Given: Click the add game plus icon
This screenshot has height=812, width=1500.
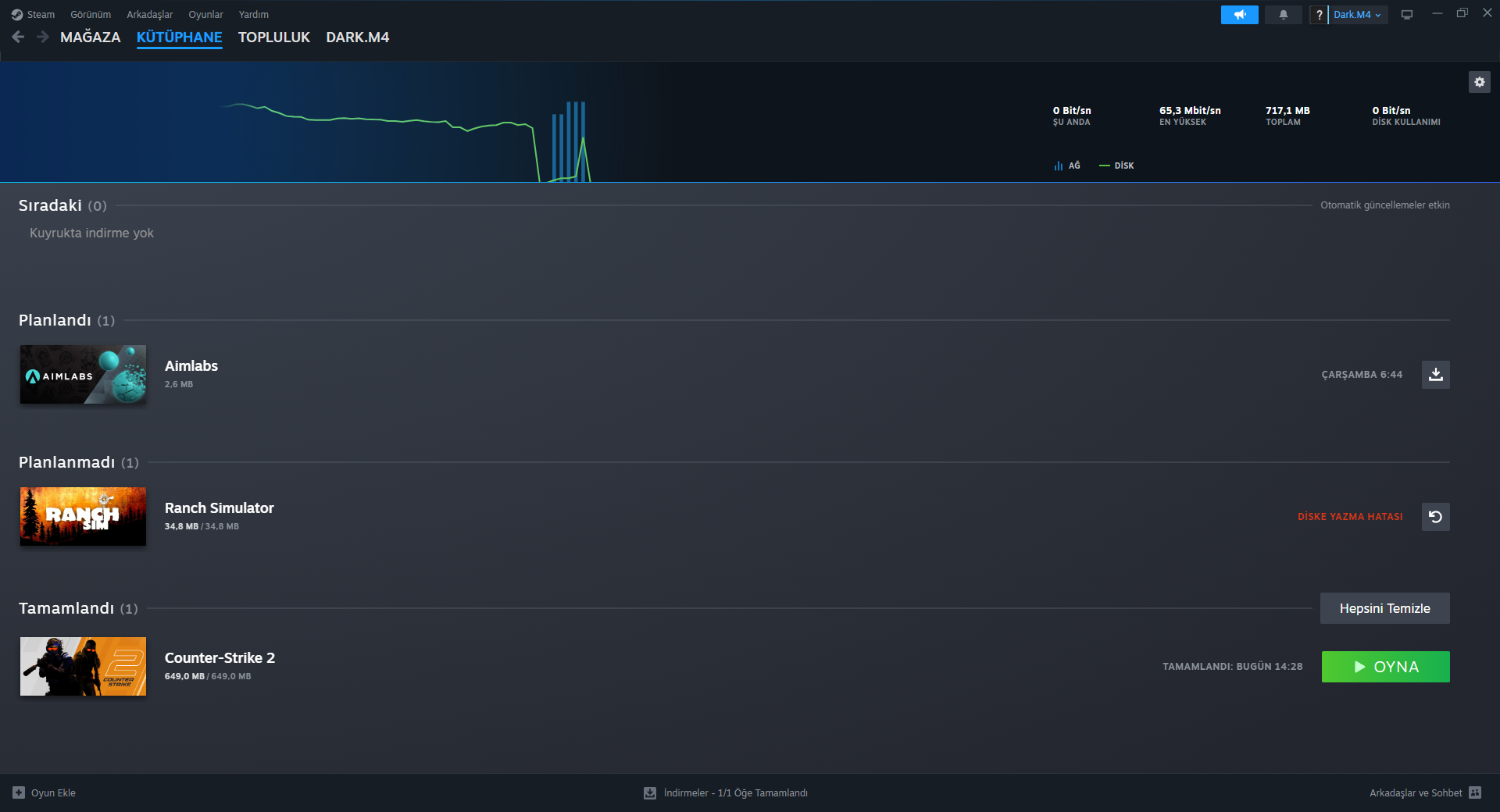Looking at the screenshot, I should click(19, 792).
